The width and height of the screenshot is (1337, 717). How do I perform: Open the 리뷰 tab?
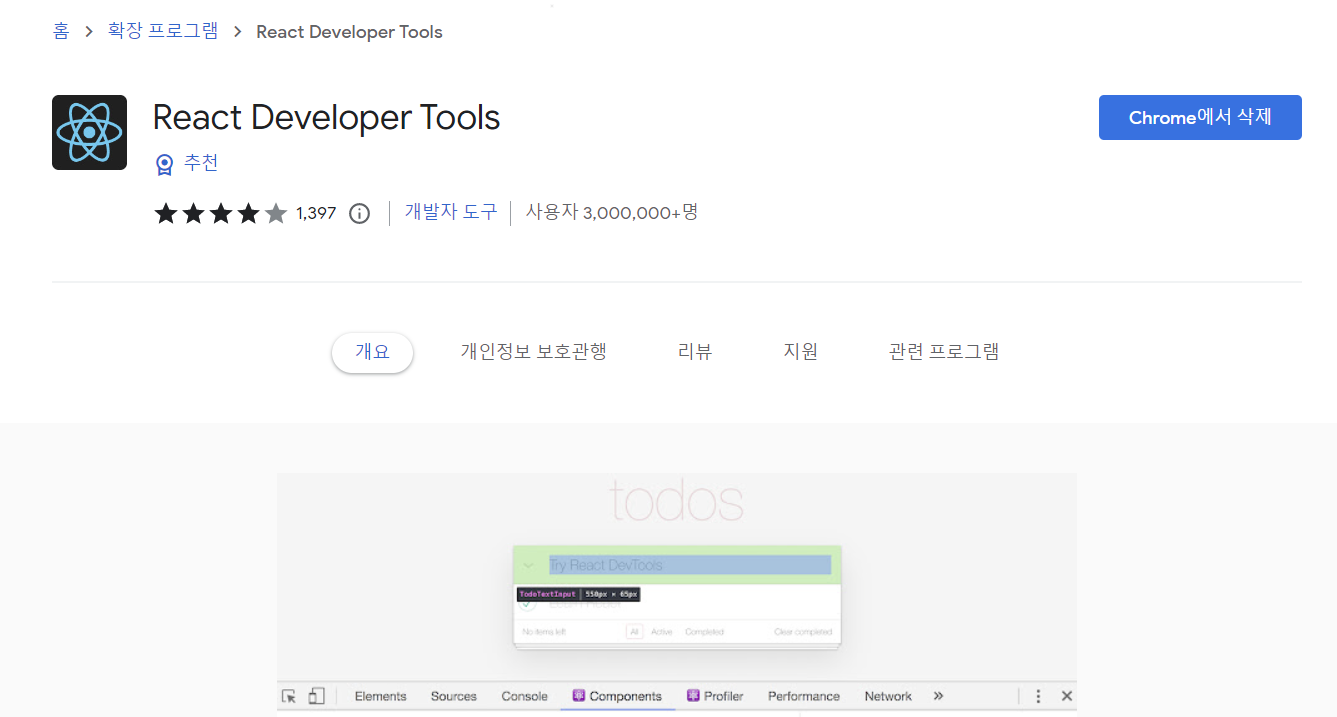(x=695, y=352)
